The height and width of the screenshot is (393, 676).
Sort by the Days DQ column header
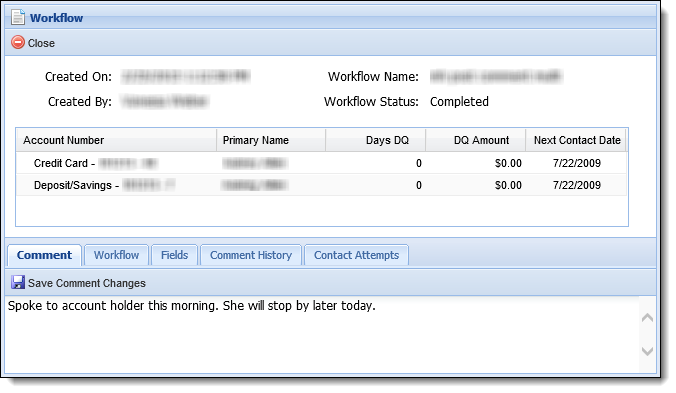tap(376, 140)
